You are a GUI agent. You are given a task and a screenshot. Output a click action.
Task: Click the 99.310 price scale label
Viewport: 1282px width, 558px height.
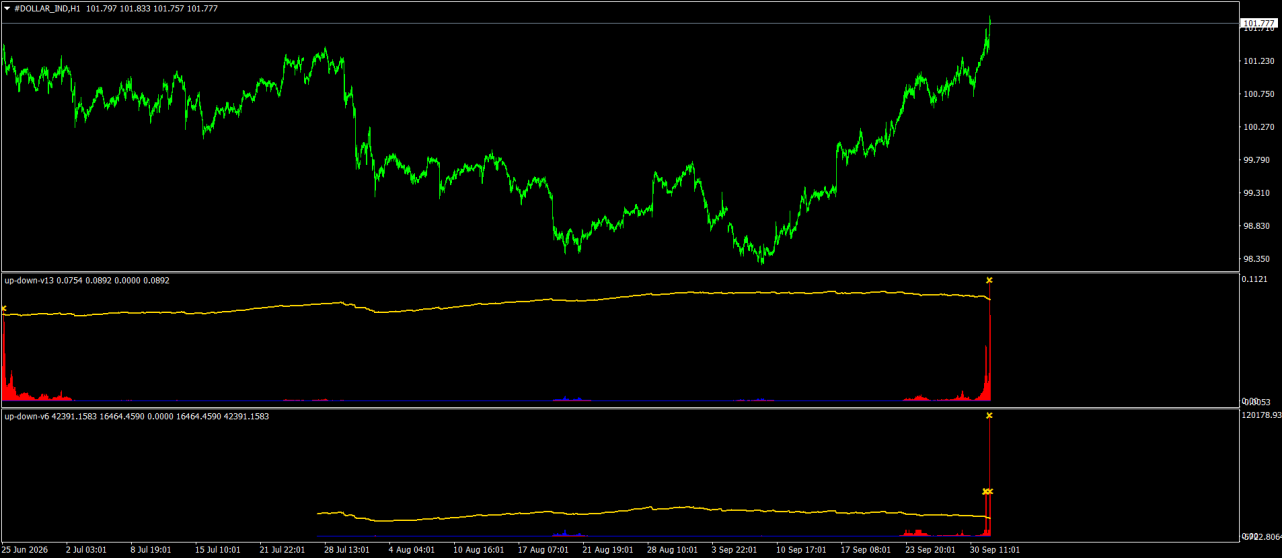coord(1256,193)
